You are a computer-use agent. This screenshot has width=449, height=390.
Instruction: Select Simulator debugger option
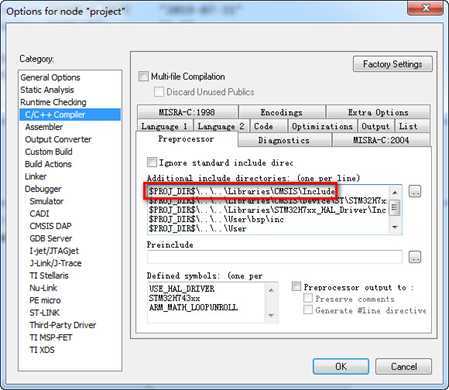click(x=46, y=201)
